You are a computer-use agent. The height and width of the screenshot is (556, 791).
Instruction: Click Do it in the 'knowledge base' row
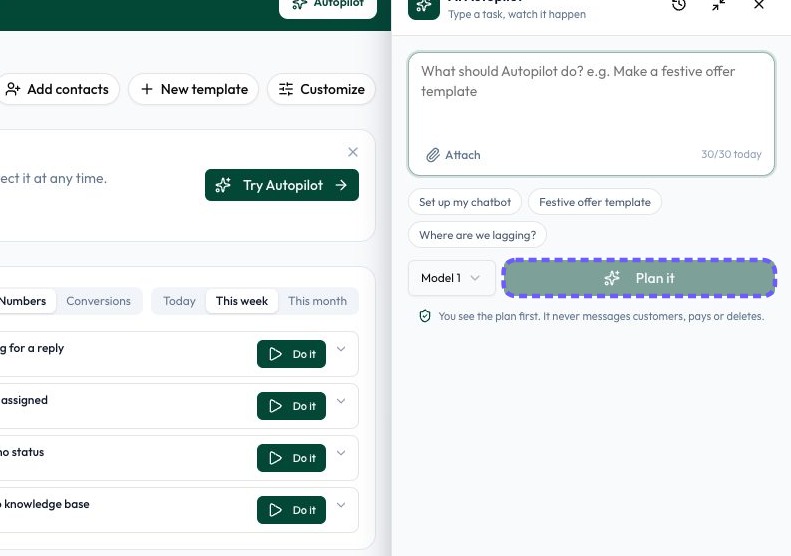(x=292, y=510)
